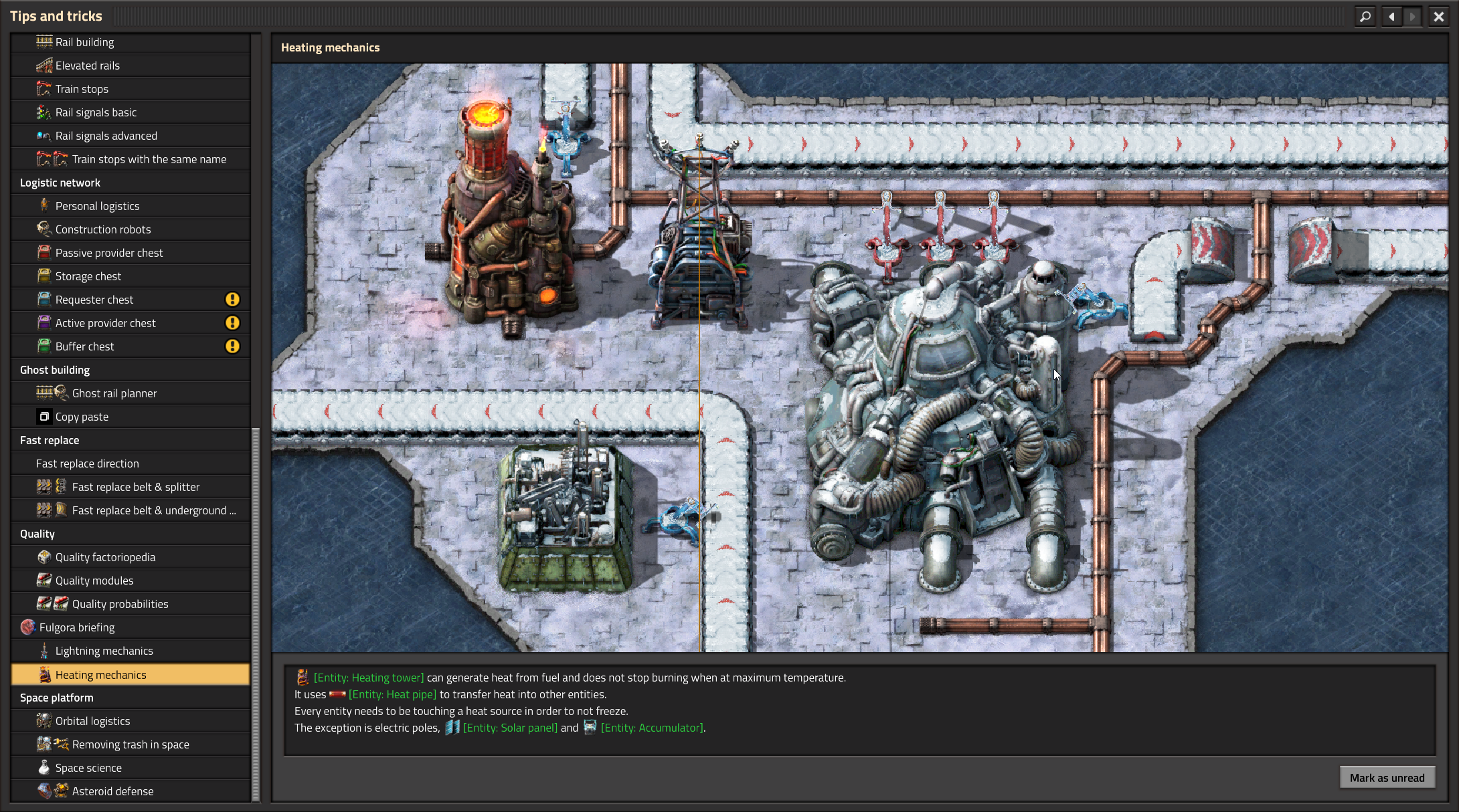1459x812 pixels.
Task: Select the Storage chest tip
Action: coord(131,276)
